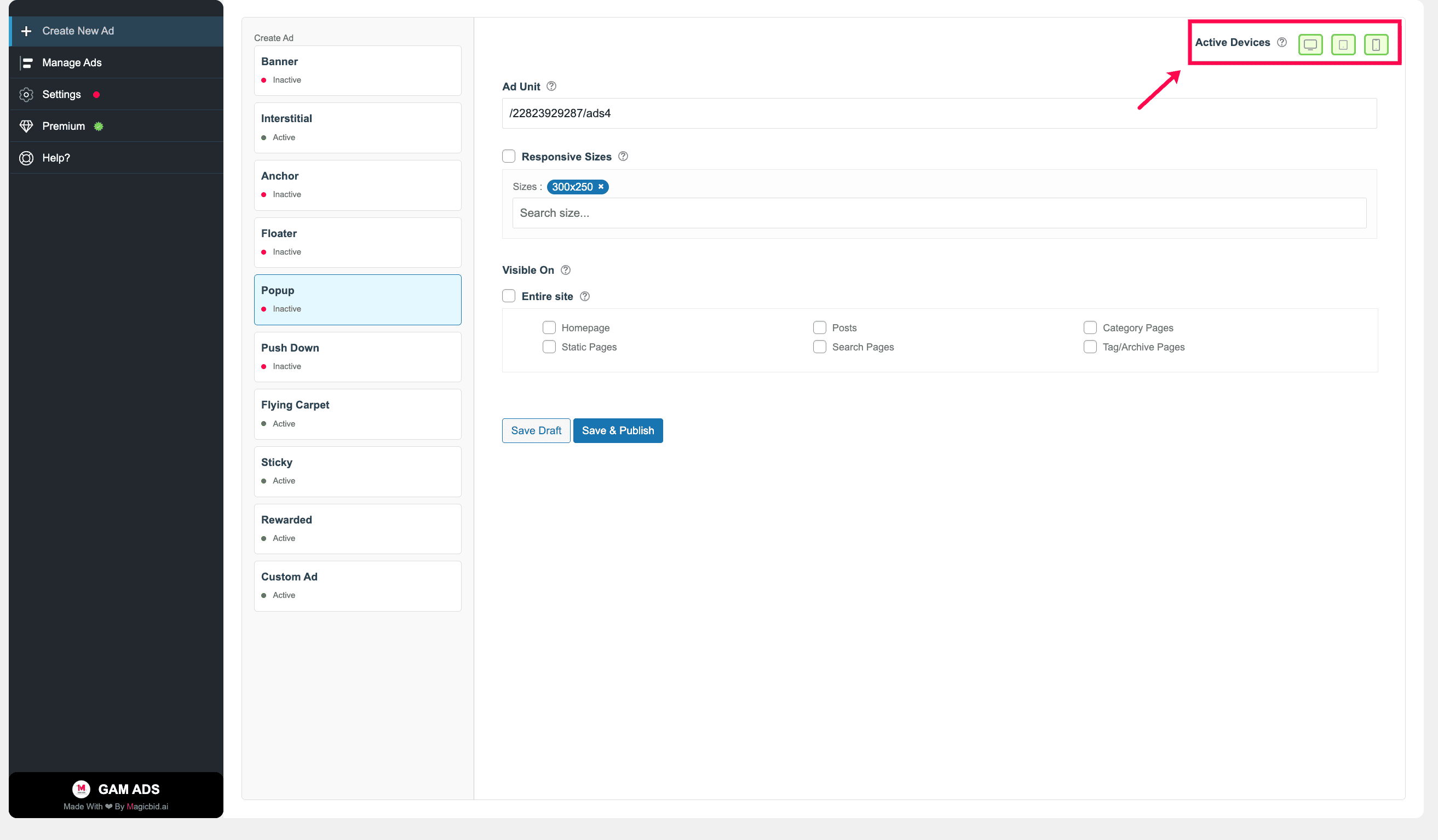
Task: Check the Posts checkbox
Action: click(x=819, y=327)
